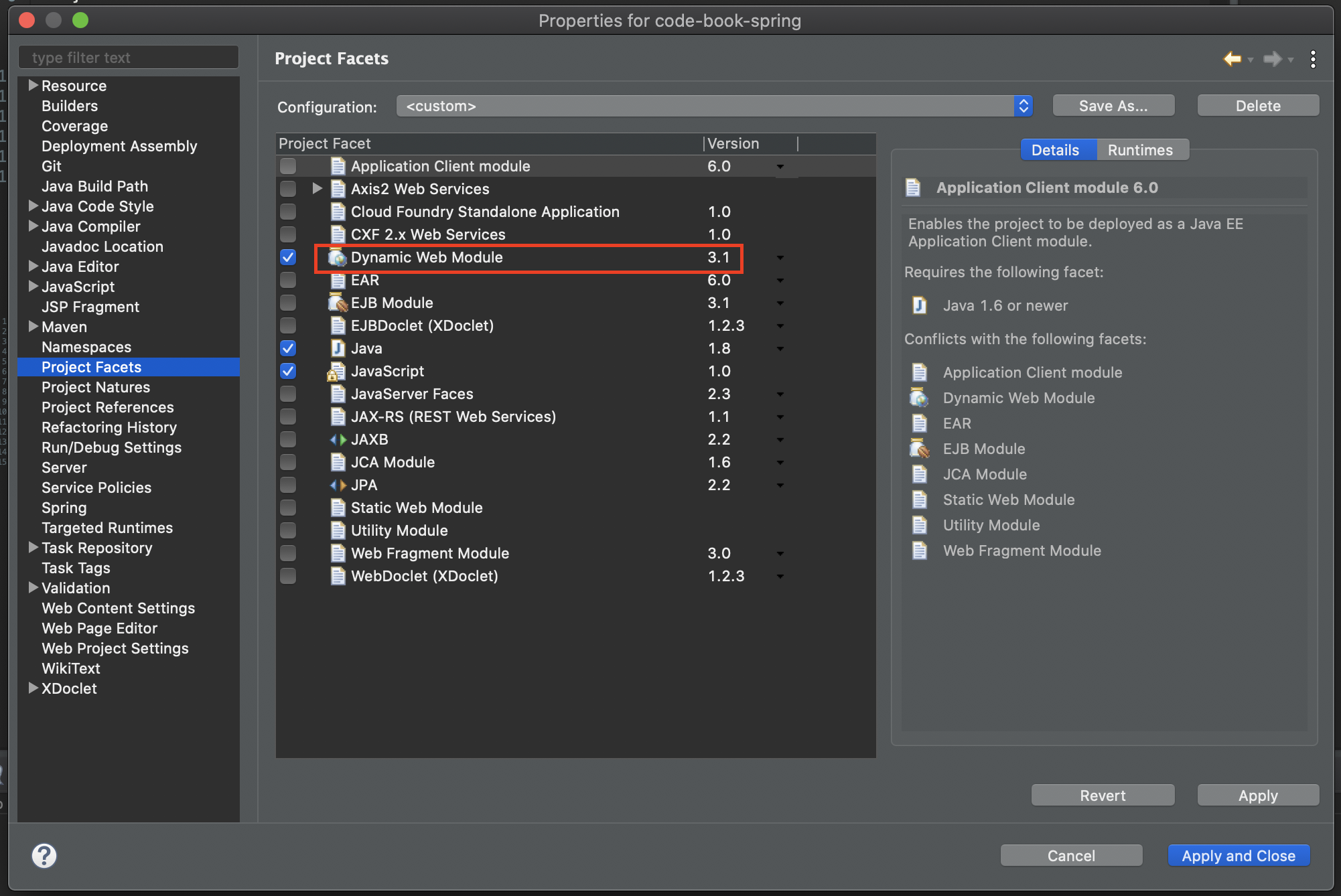Click the Apply and Close button
Image resolution: width=1341 pixels, height=896 pixels.
(x=1238, y=855)
